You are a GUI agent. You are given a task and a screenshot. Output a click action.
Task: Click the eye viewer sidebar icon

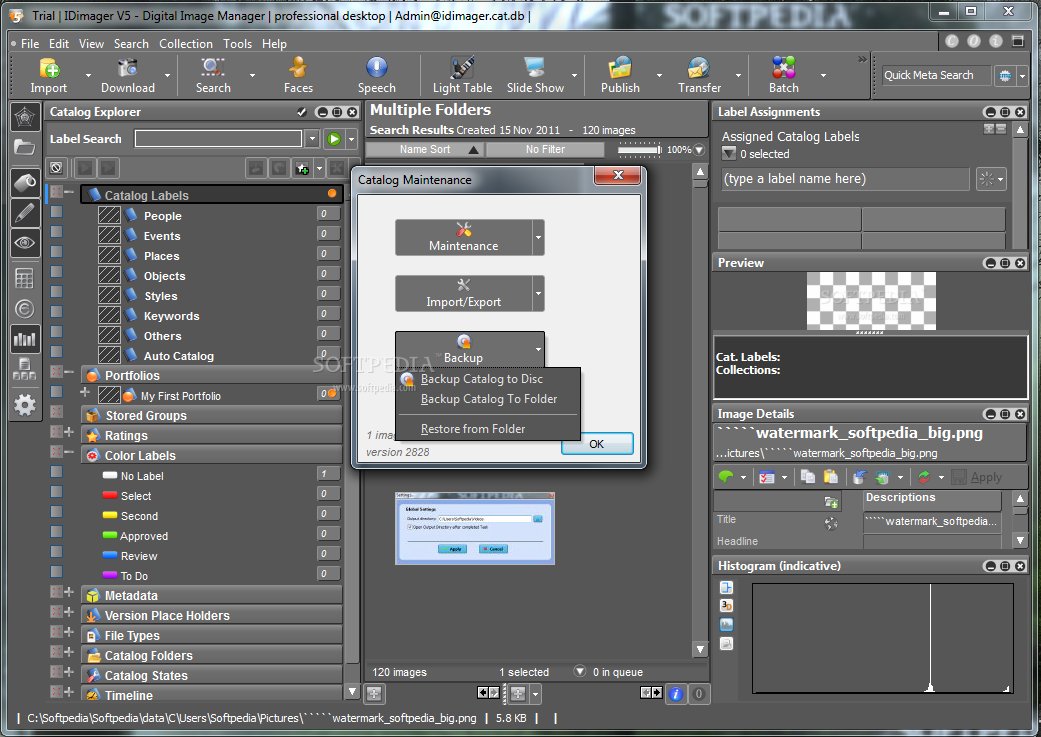(x=25, y=244)
